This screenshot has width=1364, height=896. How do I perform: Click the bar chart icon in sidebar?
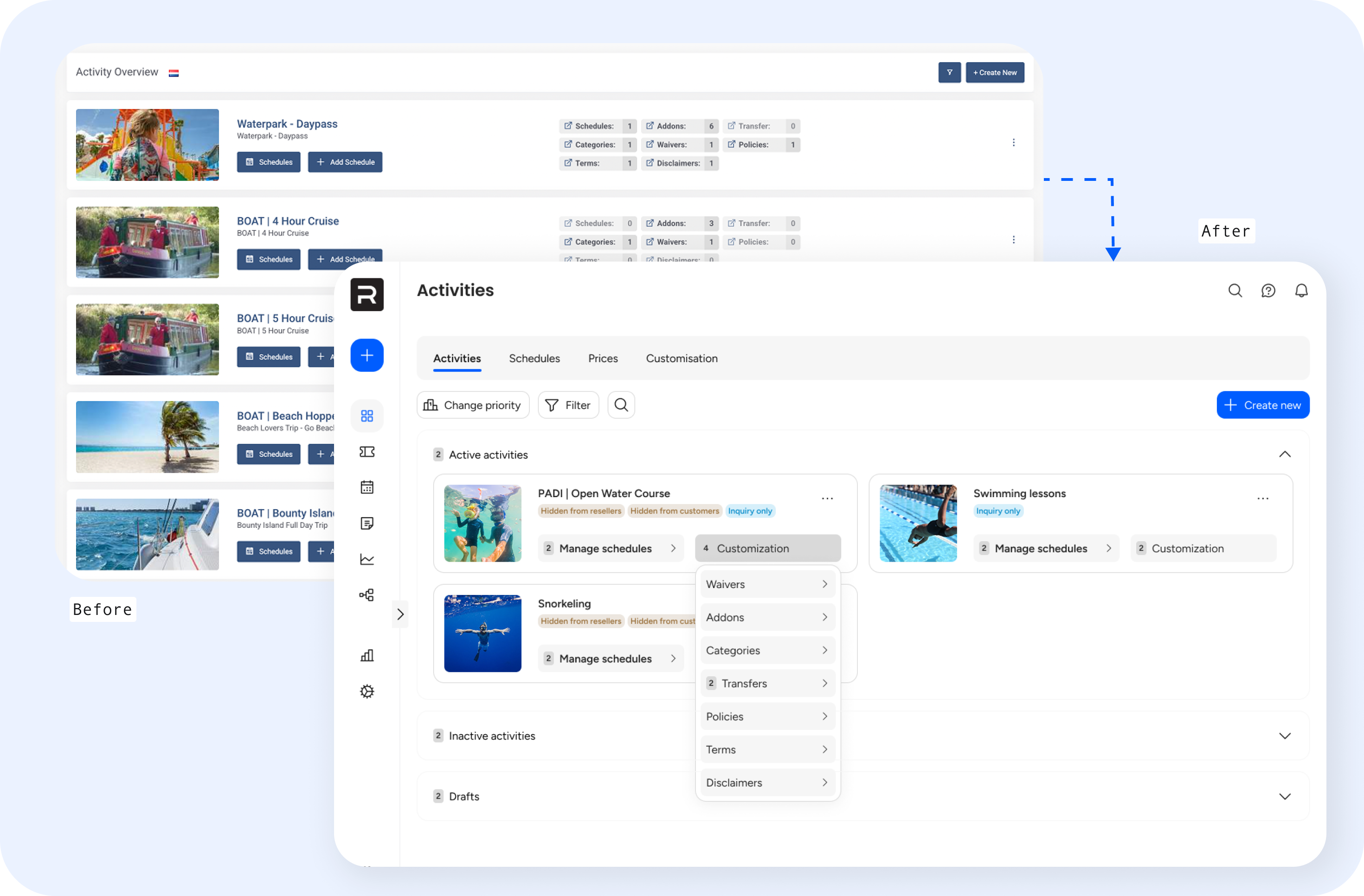pyautogui.click(x=367, y=655)
